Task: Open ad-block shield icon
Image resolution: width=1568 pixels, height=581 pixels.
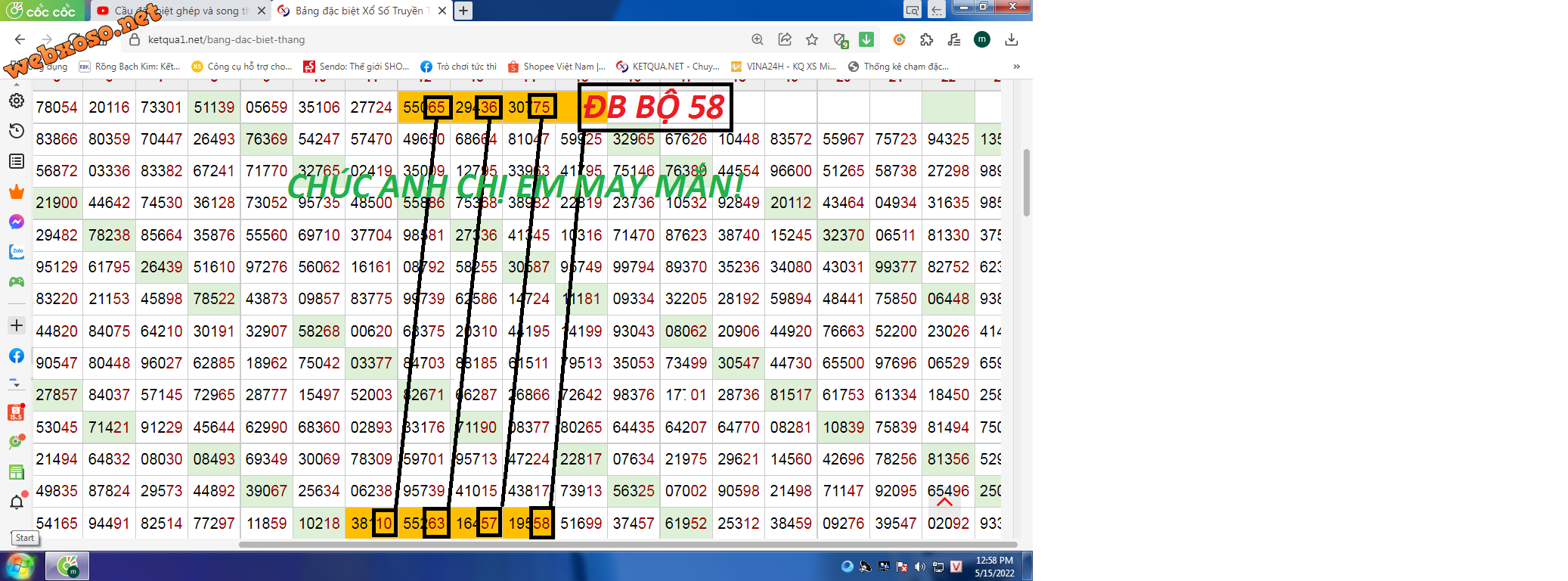Action: pyautogui.click(x=840, y=40)
